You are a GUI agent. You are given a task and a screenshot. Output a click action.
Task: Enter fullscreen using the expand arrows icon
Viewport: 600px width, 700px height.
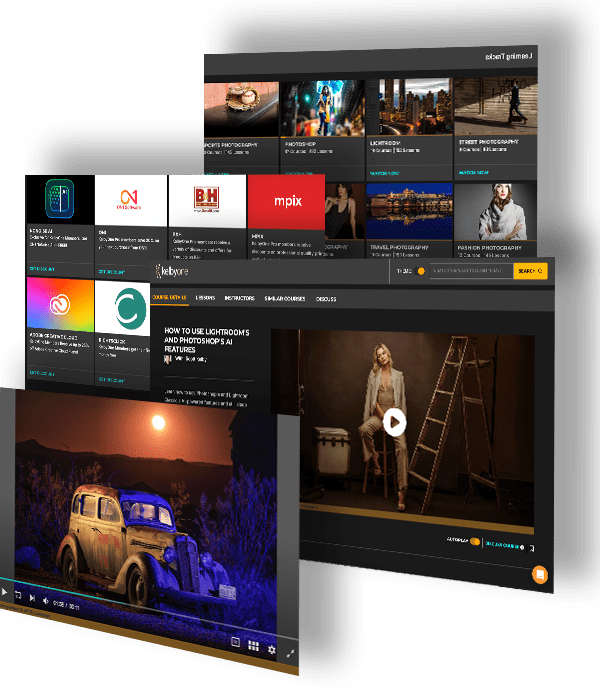[290, 653]
